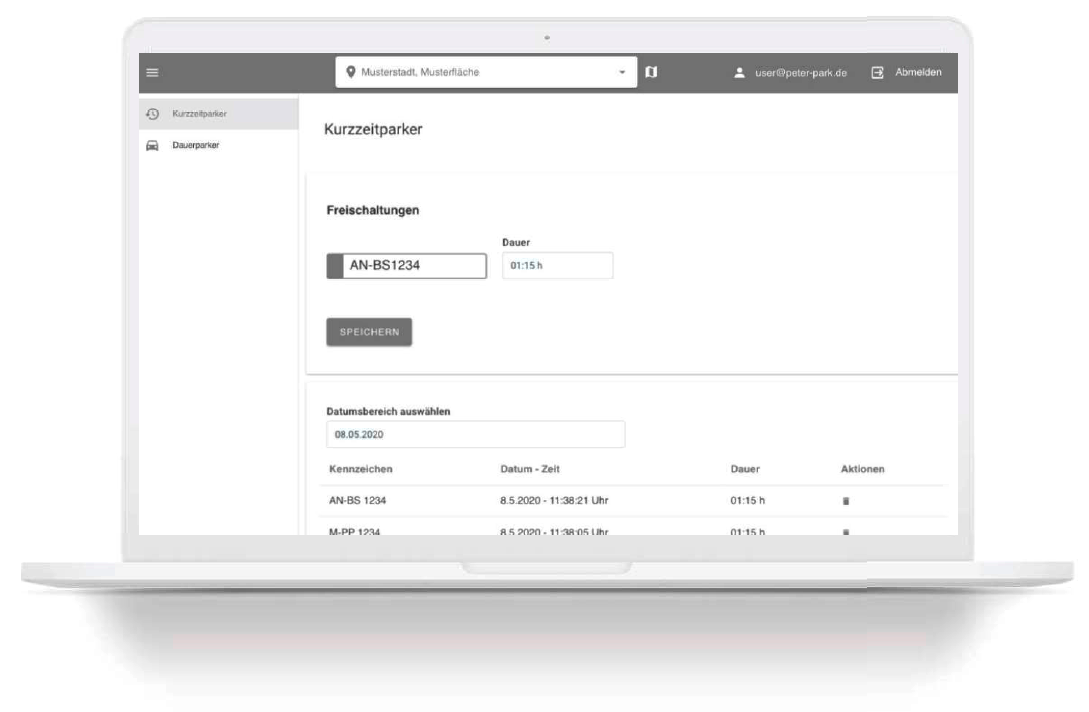Image resolution: width=1089 pixels, height=712 pixels.
Task: Delete the AN-BS 1234 entry
Action: click(x=846, y=501)
